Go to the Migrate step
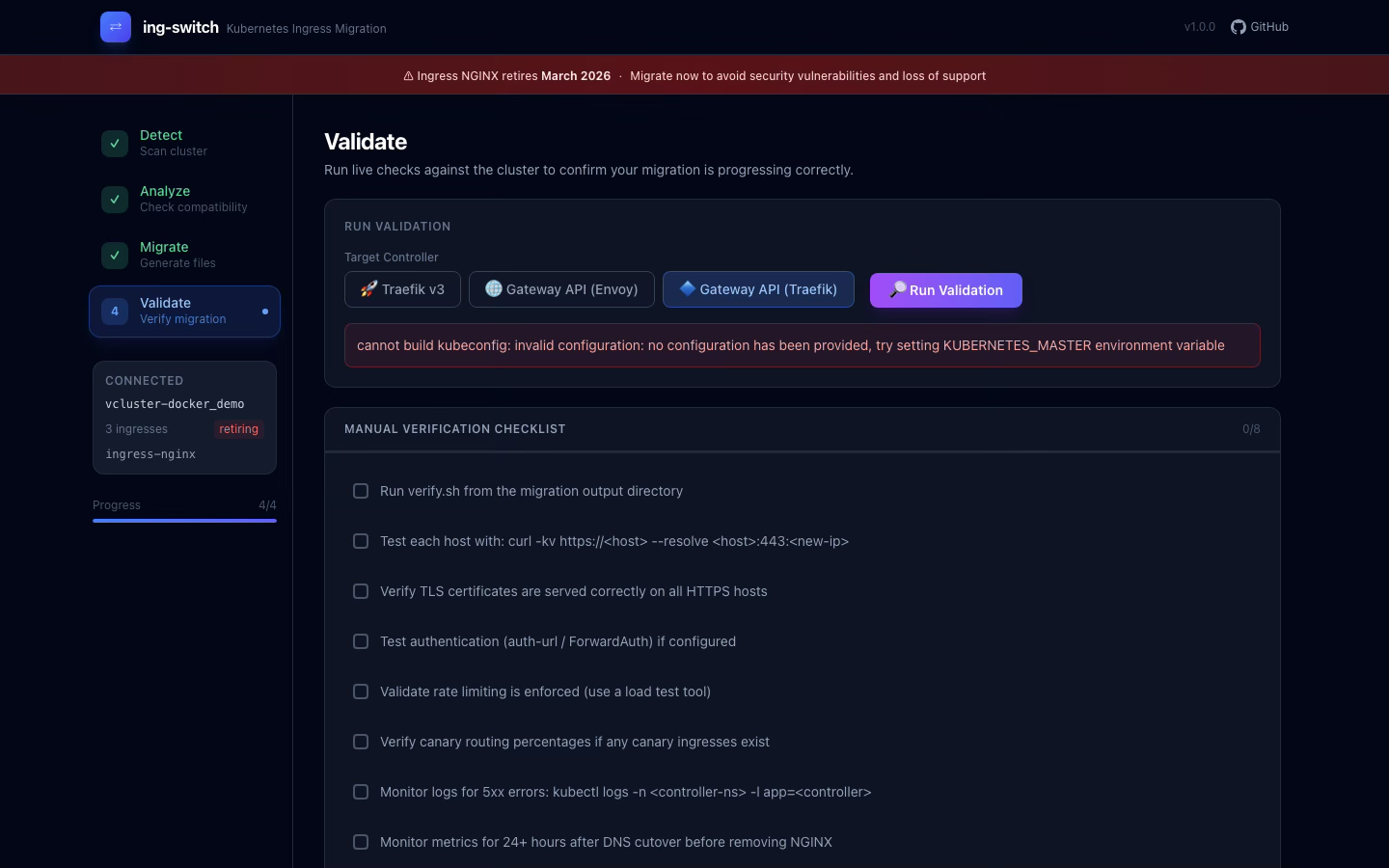Viewport: 1389px width, 868px height. [184, 256]
